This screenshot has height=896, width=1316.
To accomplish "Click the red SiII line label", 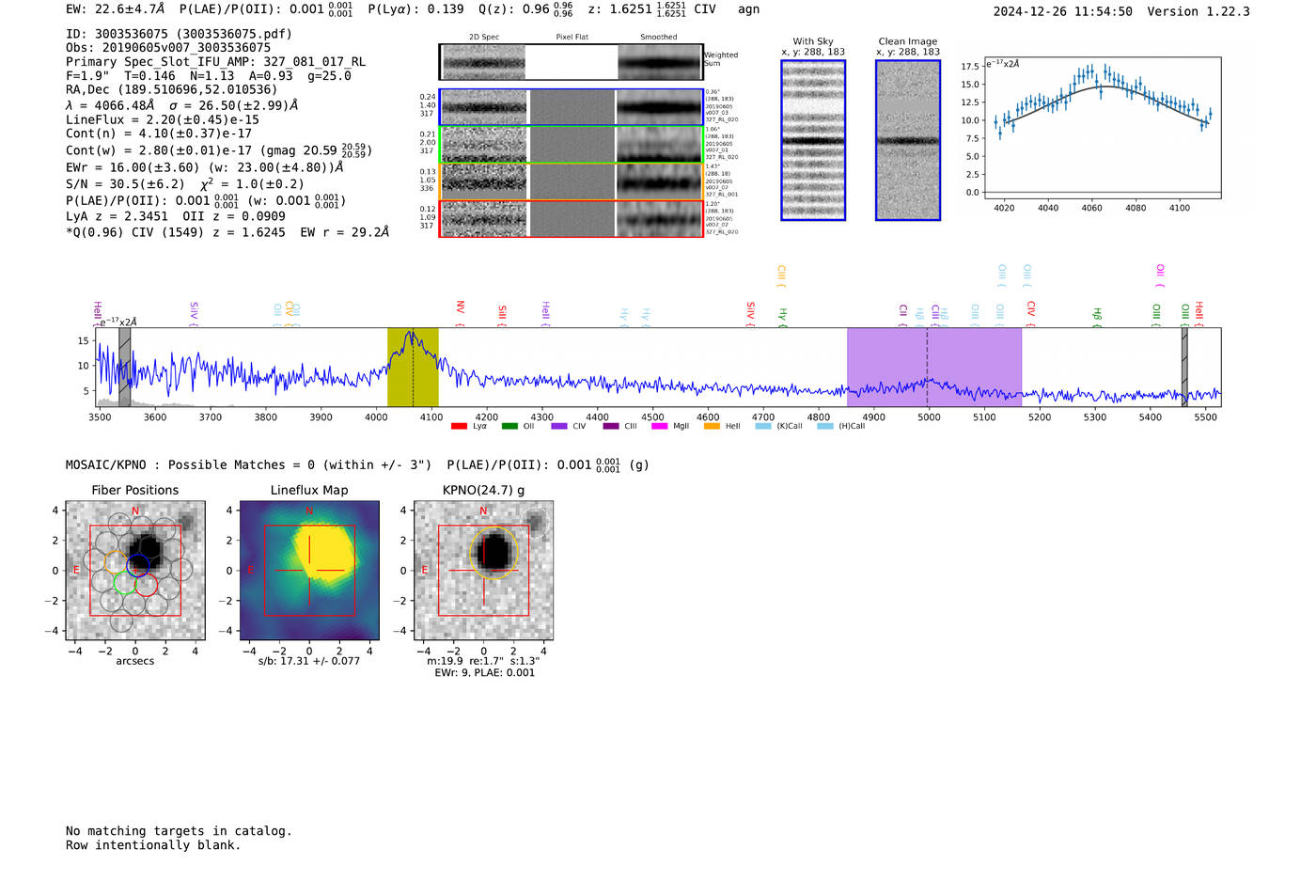I will coord(502,314).
